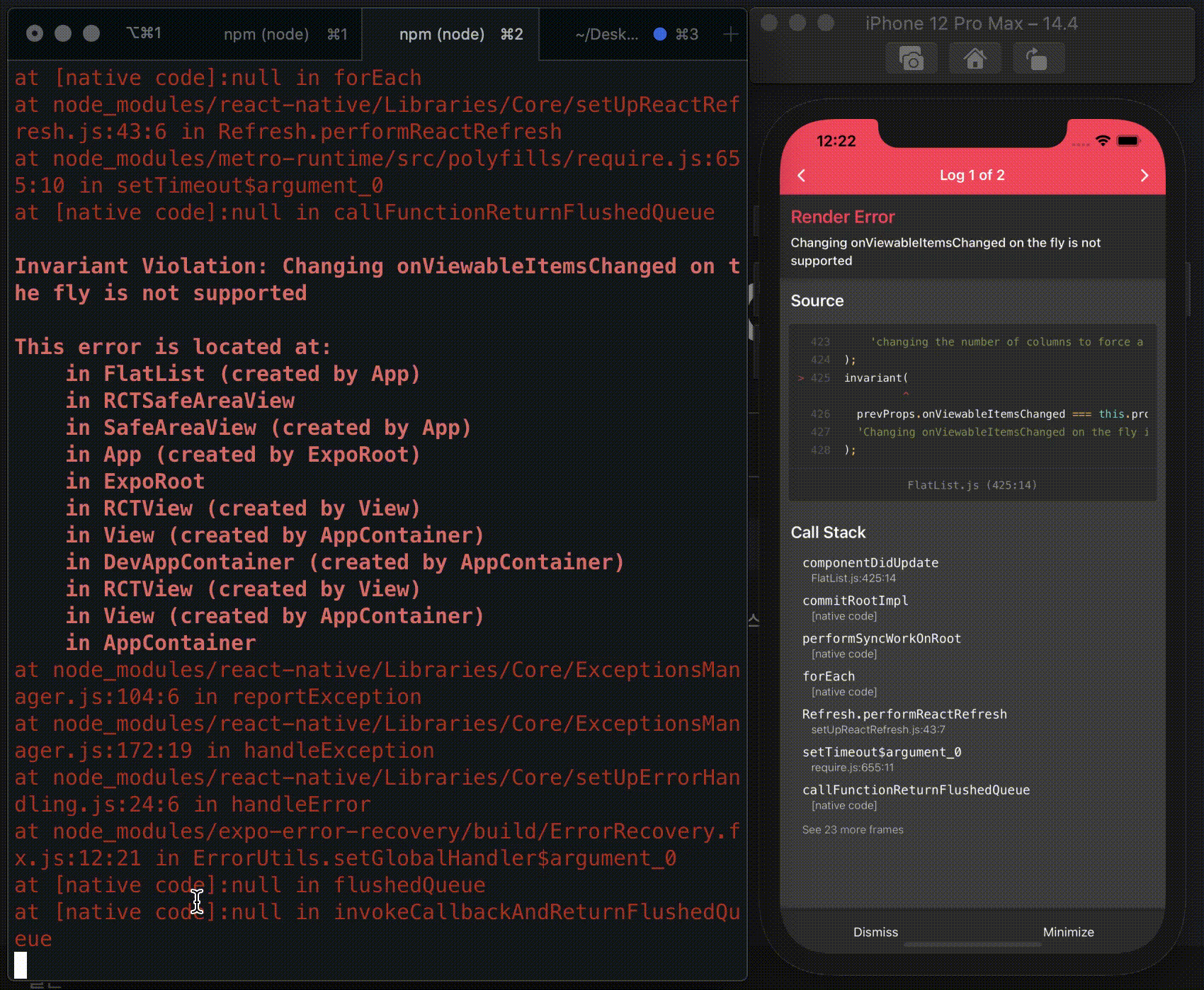Click the Source heading

(817, 301)
